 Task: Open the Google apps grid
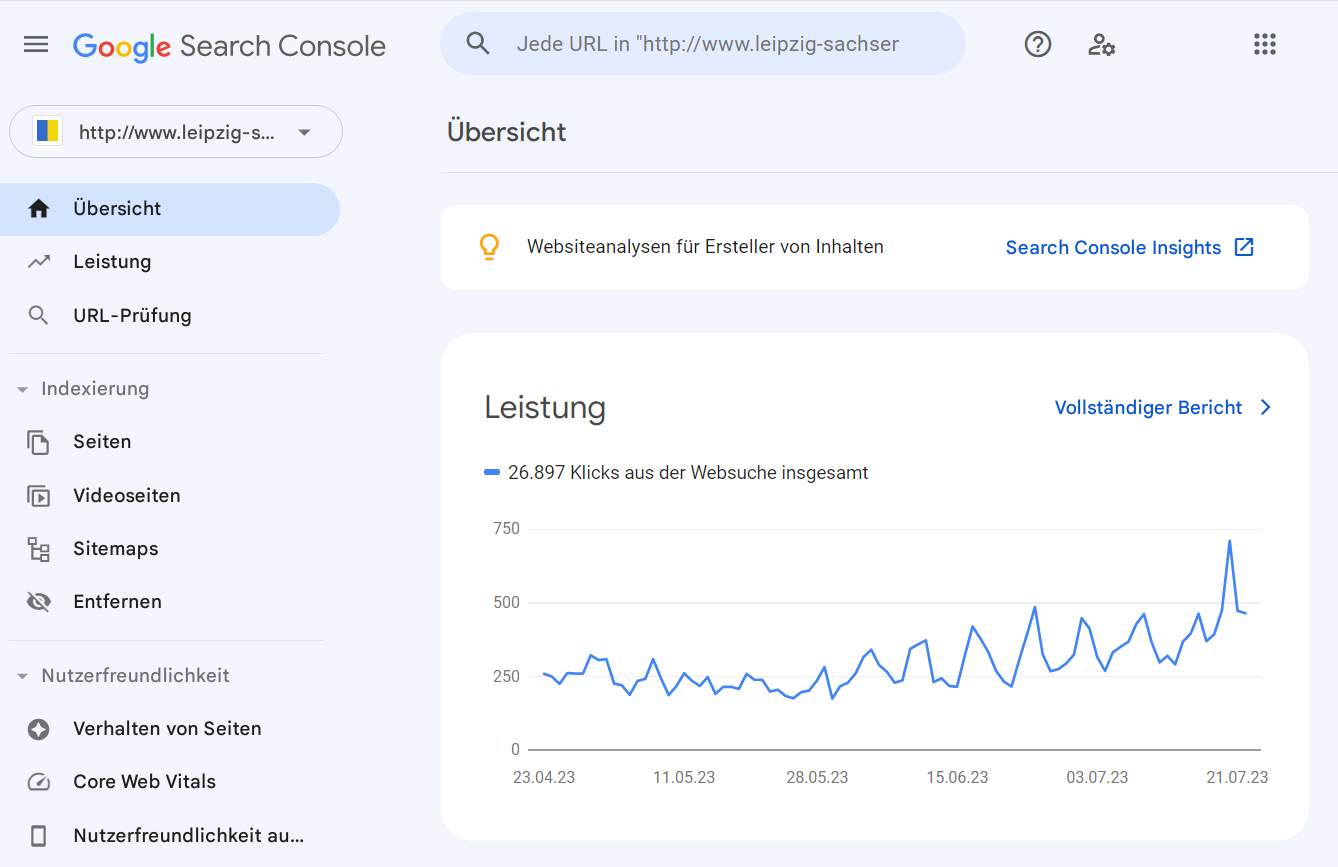tap(1265, 44)
